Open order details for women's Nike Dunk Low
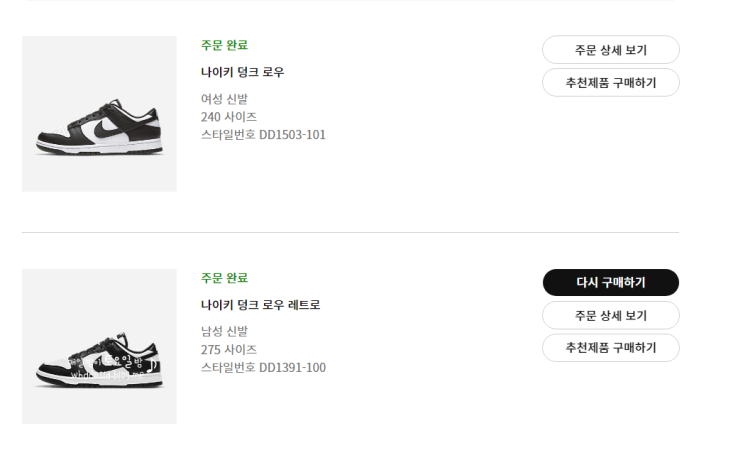 point(610,50)
